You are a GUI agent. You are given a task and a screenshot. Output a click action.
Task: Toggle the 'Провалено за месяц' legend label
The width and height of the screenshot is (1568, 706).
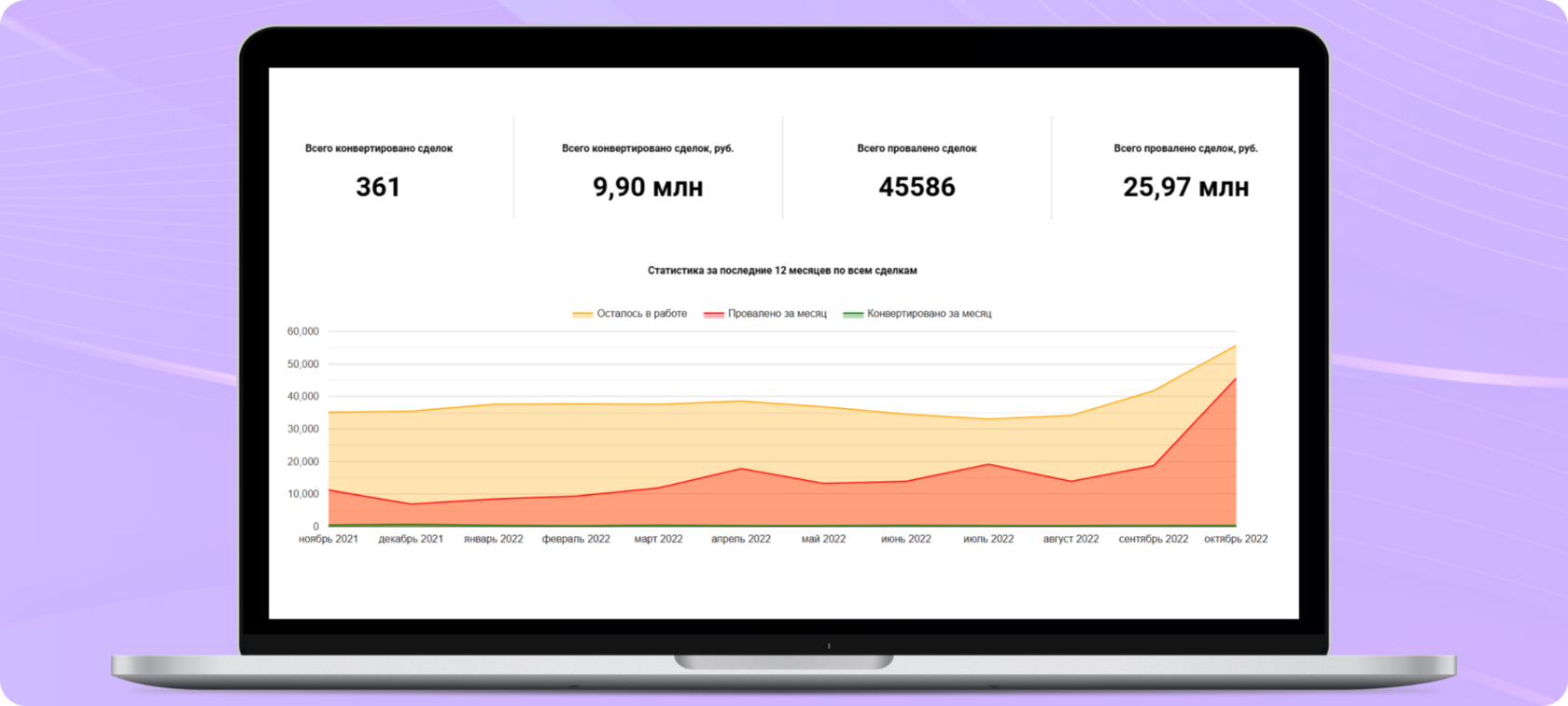[x=777, y=314]
